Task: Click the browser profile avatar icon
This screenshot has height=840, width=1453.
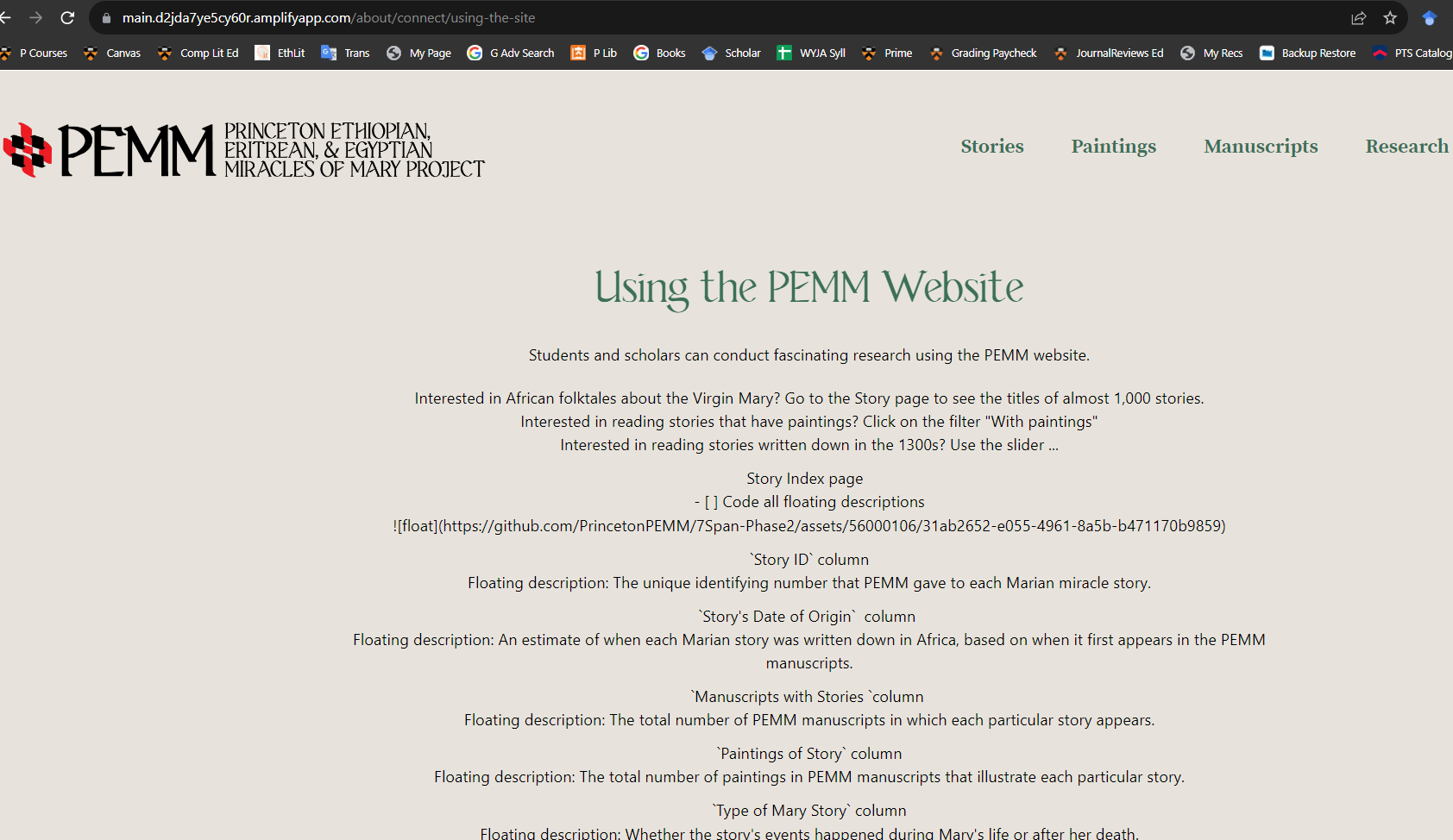Action: tap(1429, 17)
